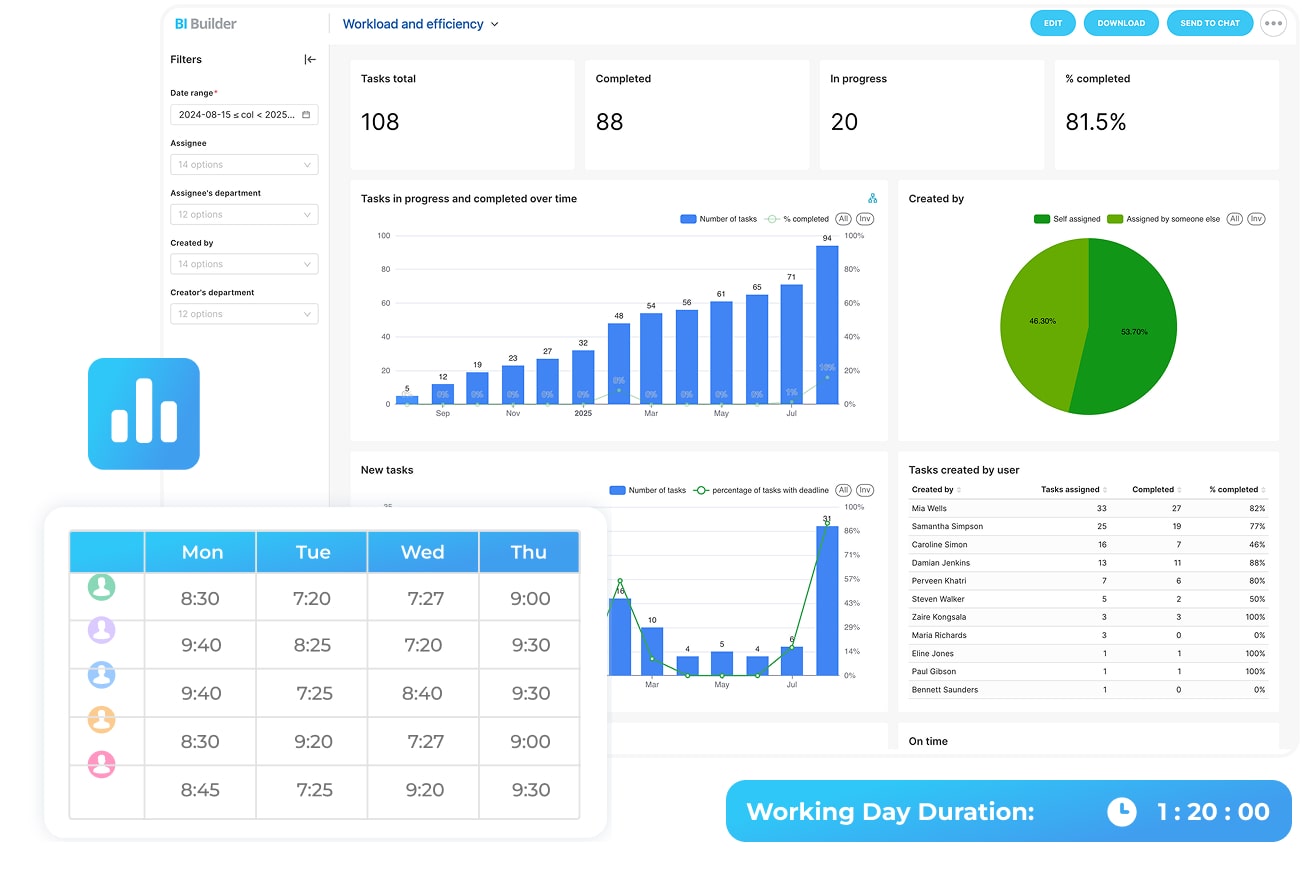This screenshot has width=1302, height=872.
Task: Open the Creator's department dropdown
Action: tap(244, 314)
